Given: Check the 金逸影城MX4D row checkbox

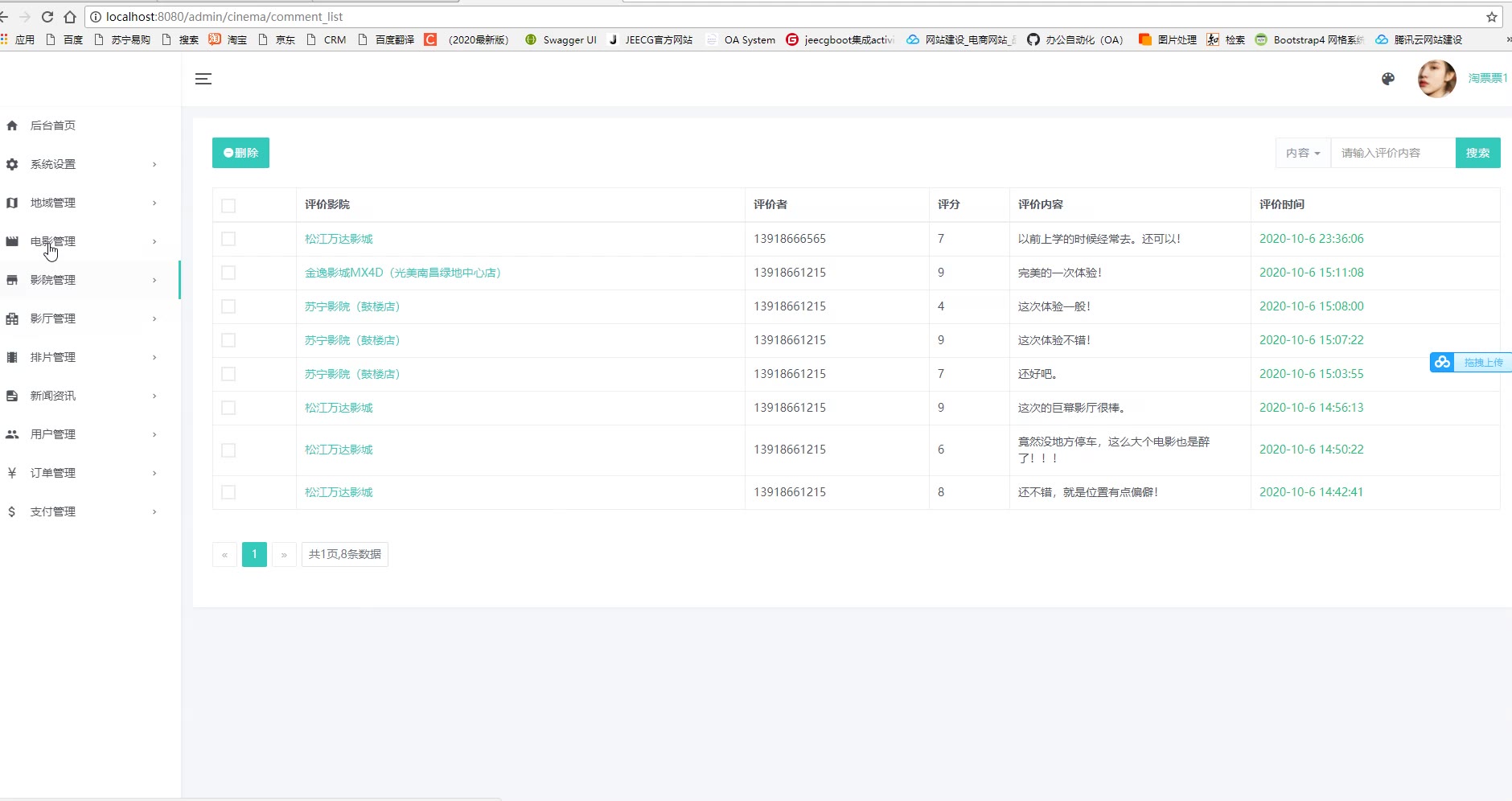Looking at the screenshot, I should tap(228, 273).
